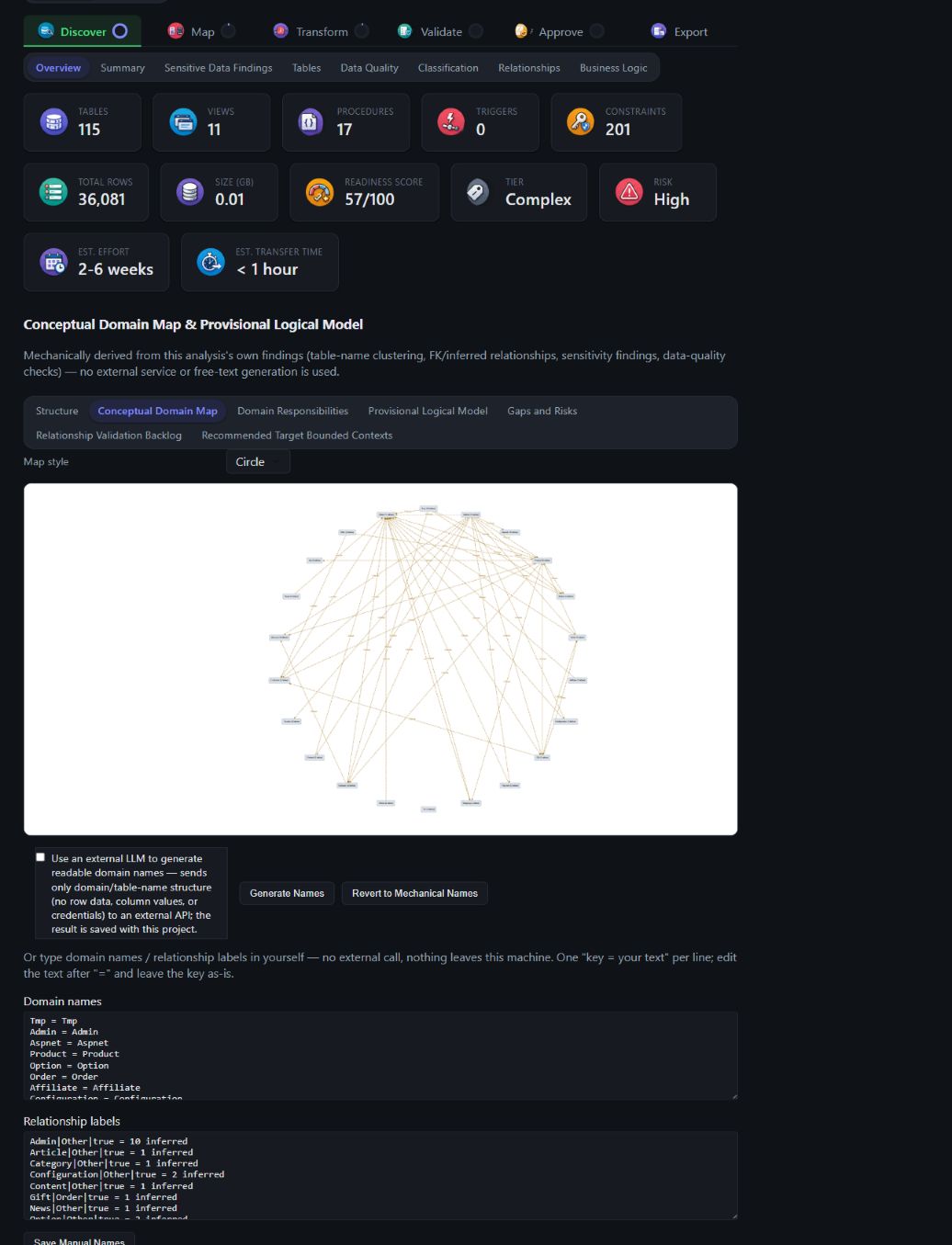952x1245 pixels.
Task: Click the "2-6 weeks" effort value
Action: click(116, 269)
